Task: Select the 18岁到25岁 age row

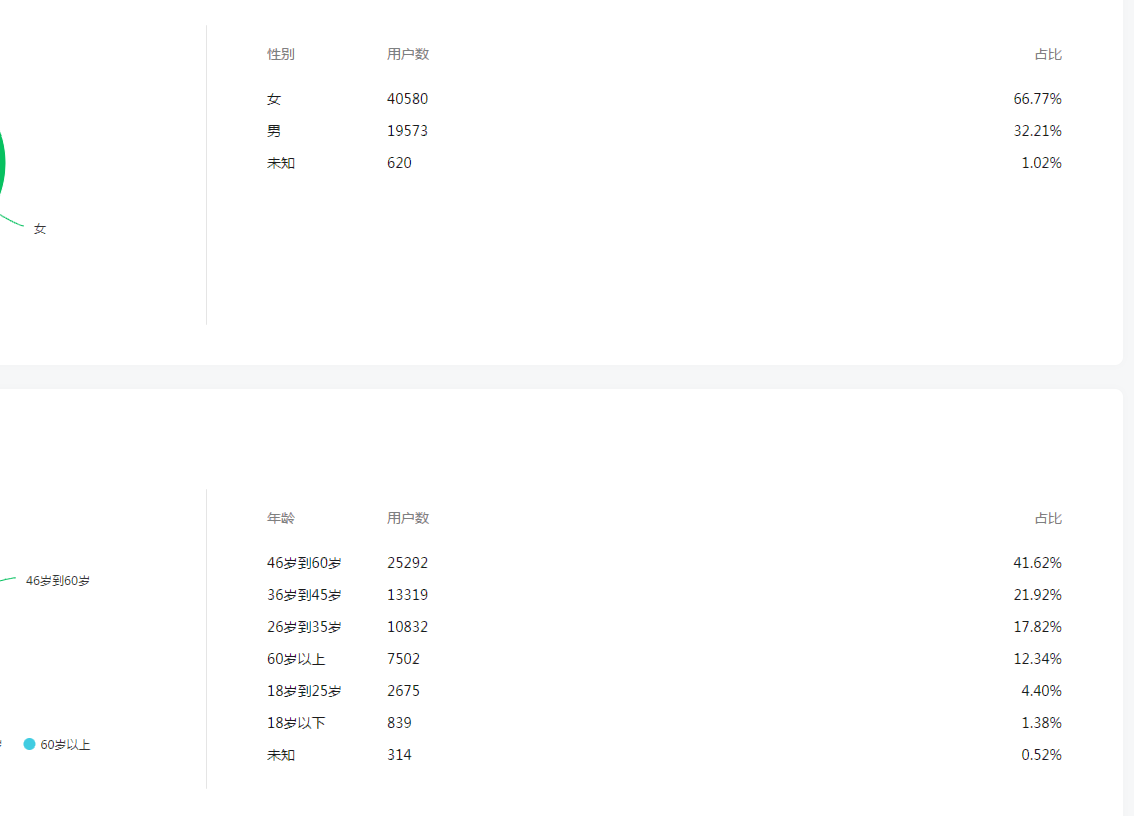Action: click(304, 691)
